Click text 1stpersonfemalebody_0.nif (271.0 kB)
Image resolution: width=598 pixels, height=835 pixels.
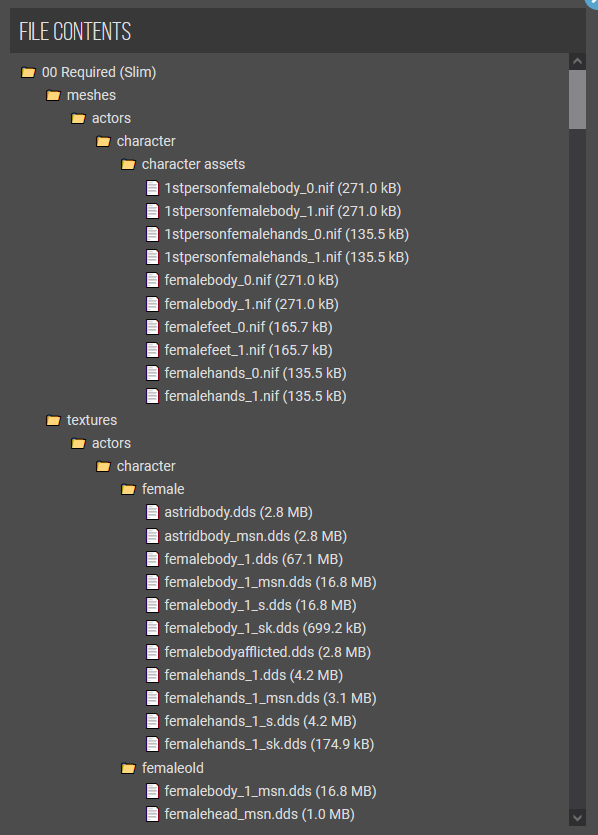(283, 188)
